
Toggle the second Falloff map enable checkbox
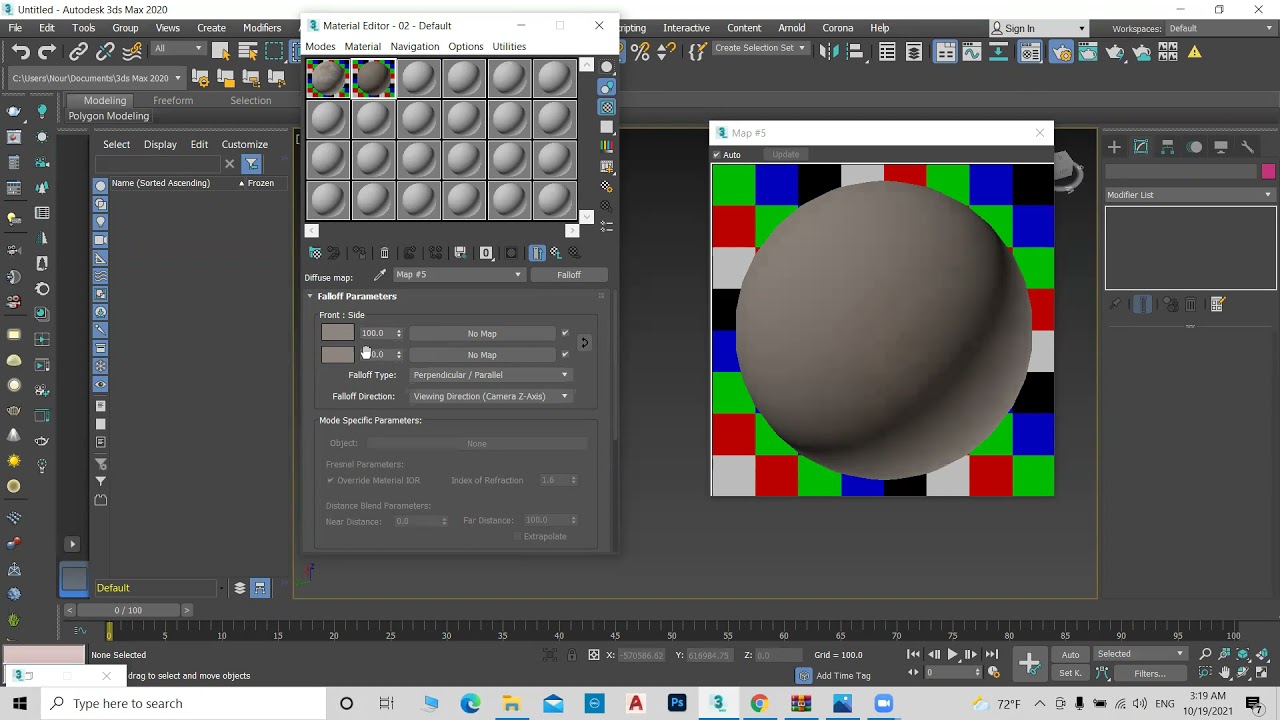tap(565, 355)
